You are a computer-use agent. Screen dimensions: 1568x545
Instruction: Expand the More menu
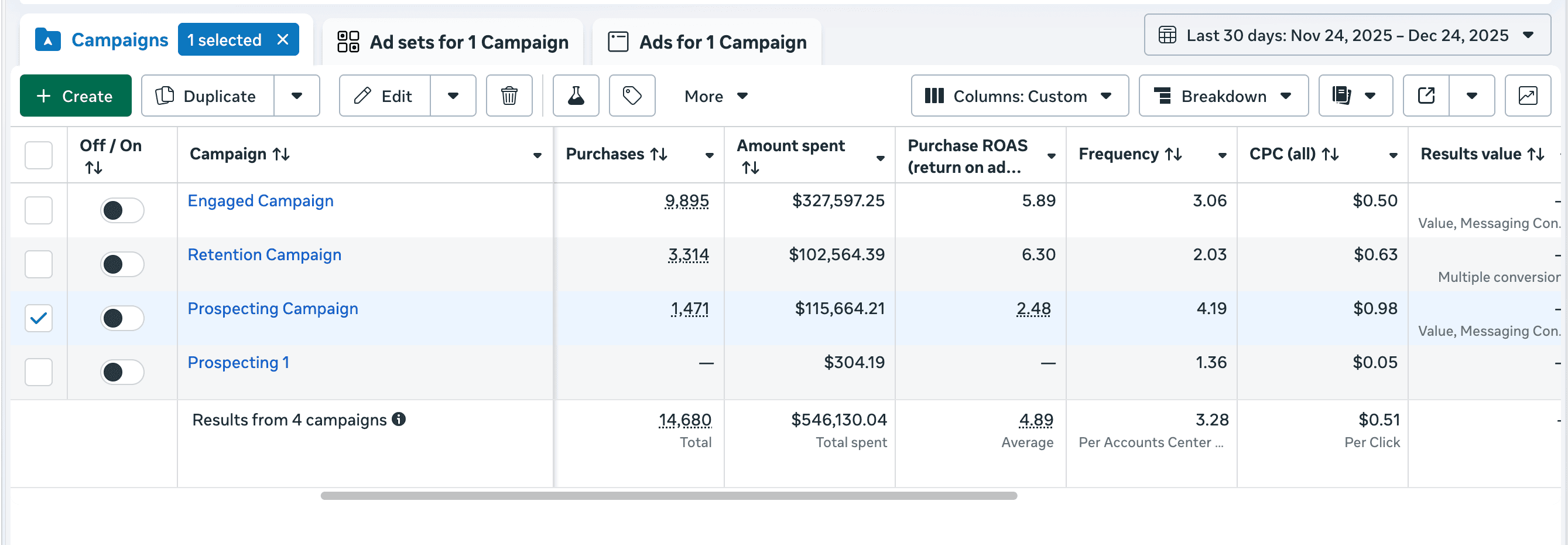(716, 96)
